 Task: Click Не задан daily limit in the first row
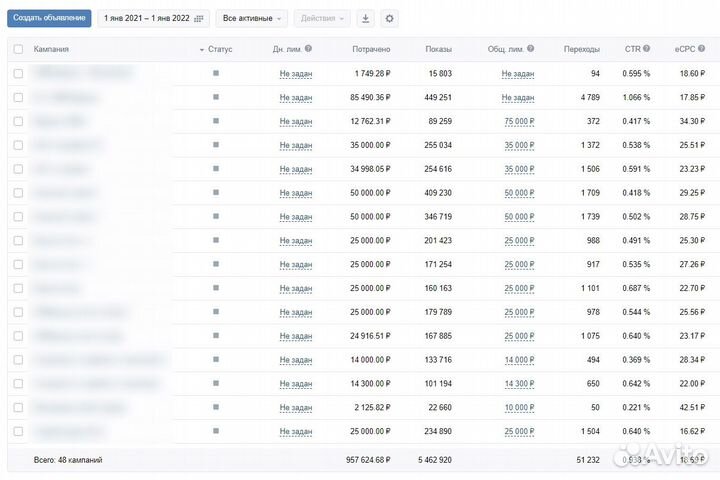(x=296, y=73)
